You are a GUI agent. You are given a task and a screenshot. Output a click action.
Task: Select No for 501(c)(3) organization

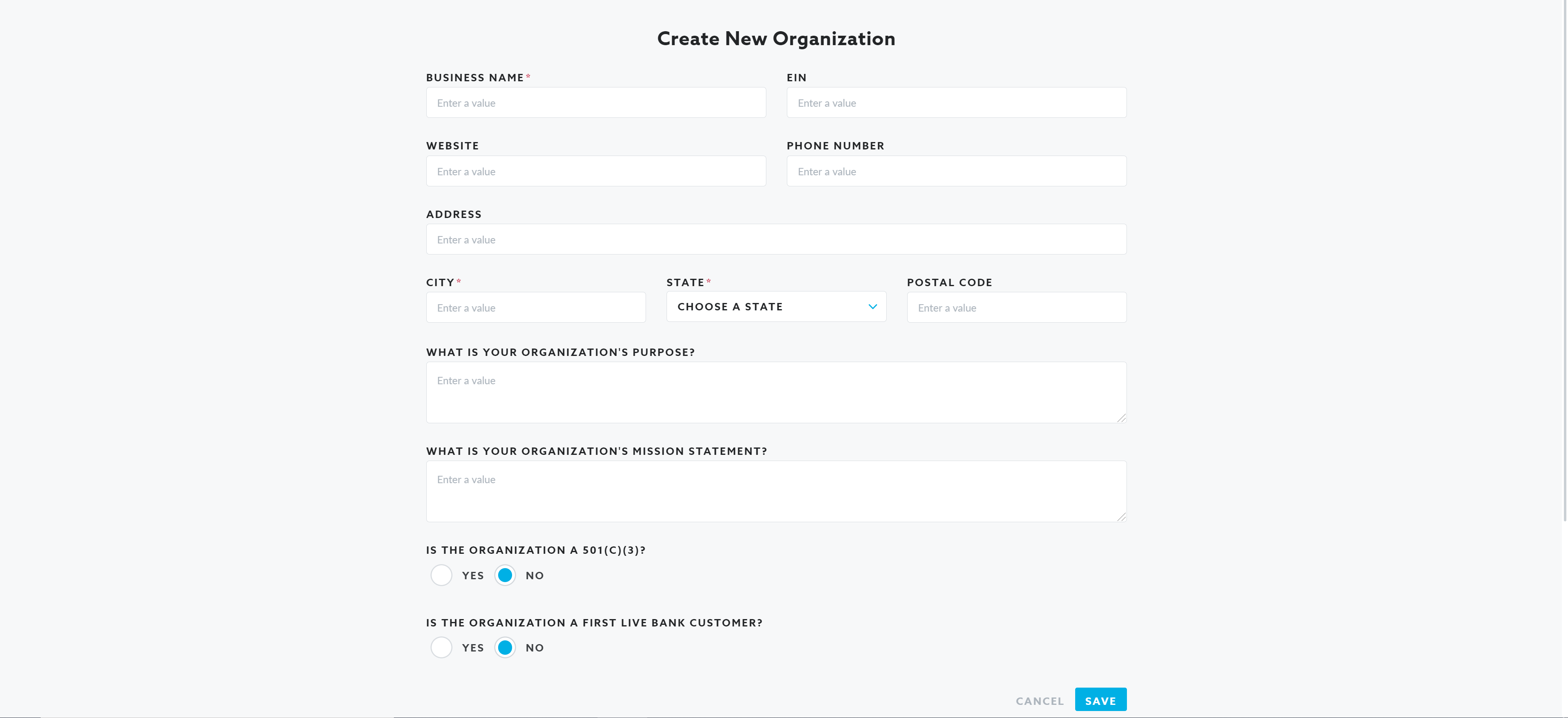click(x=505, y=575)
